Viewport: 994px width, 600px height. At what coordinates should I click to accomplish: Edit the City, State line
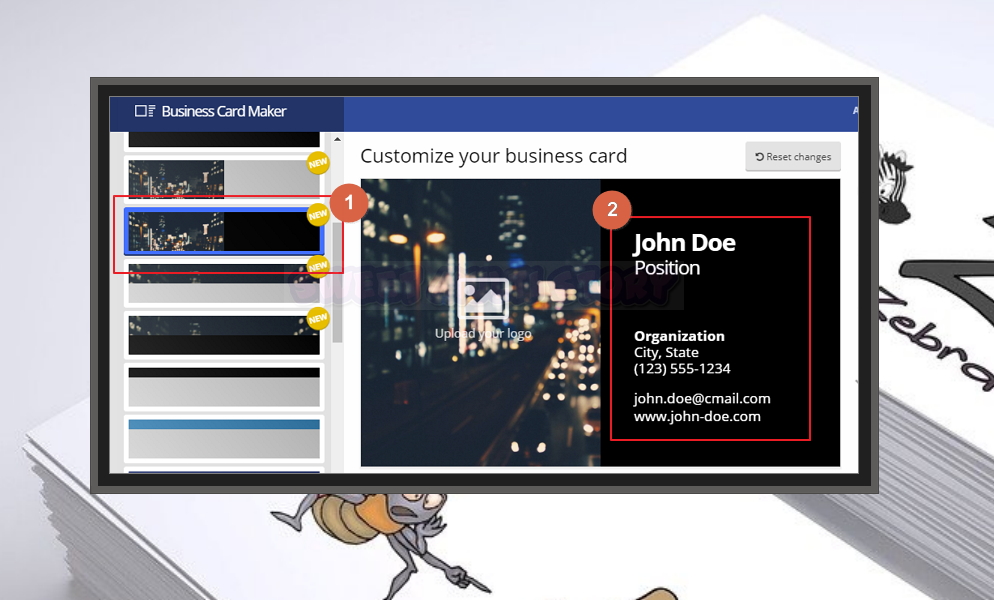point(666,353)
